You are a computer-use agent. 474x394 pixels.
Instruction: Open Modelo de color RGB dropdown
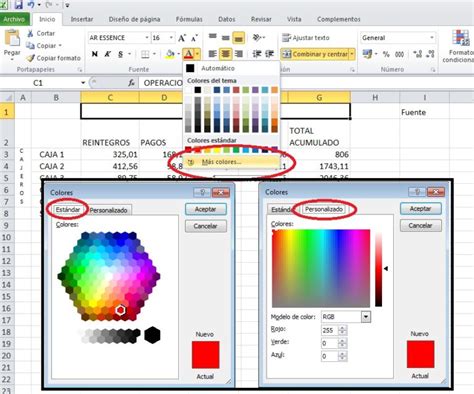click(366, 317)
